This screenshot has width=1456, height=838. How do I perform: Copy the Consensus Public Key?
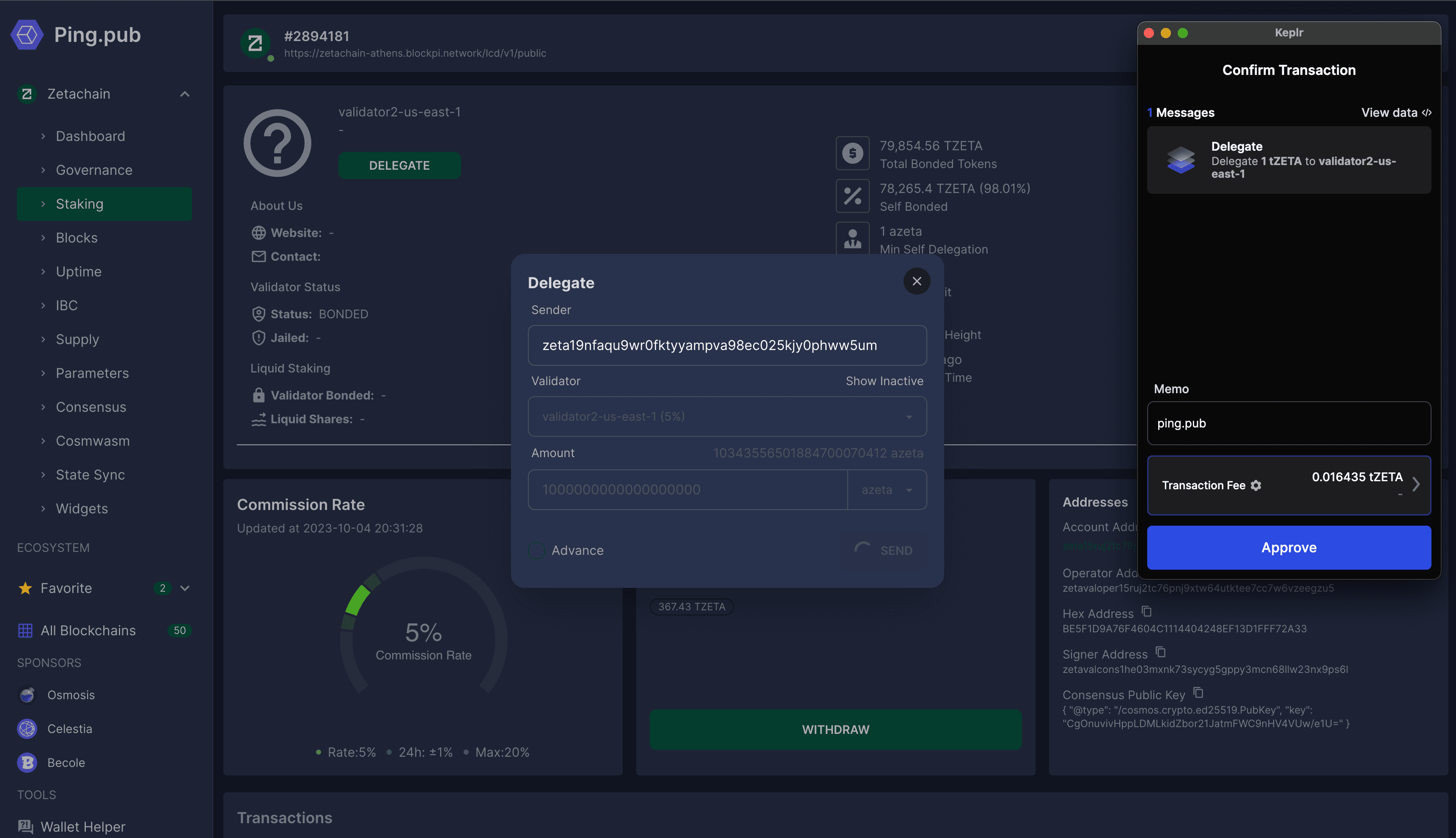click(1198, 692)
